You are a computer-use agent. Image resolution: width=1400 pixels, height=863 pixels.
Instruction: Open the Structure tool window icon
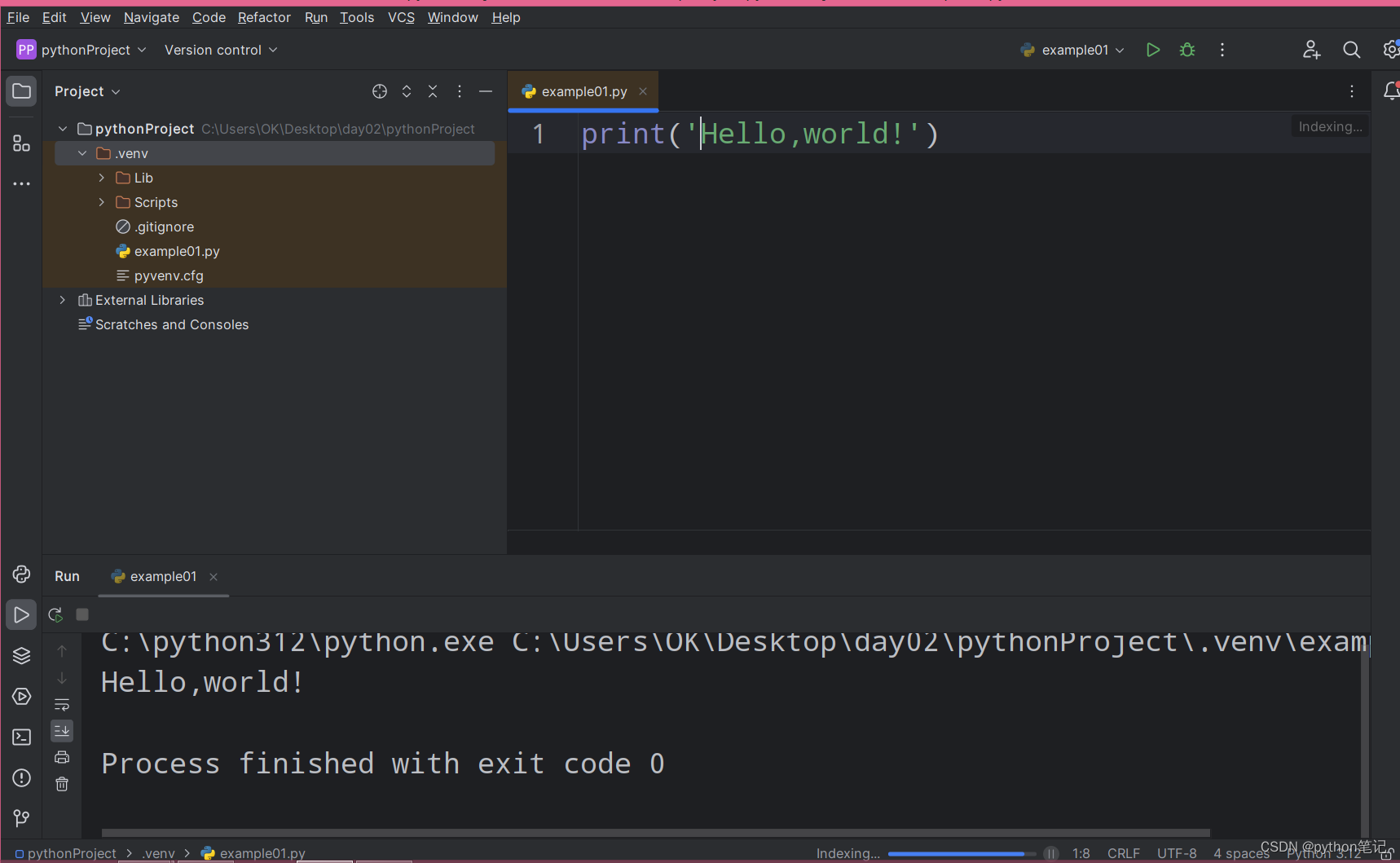(x=21, y=143)
